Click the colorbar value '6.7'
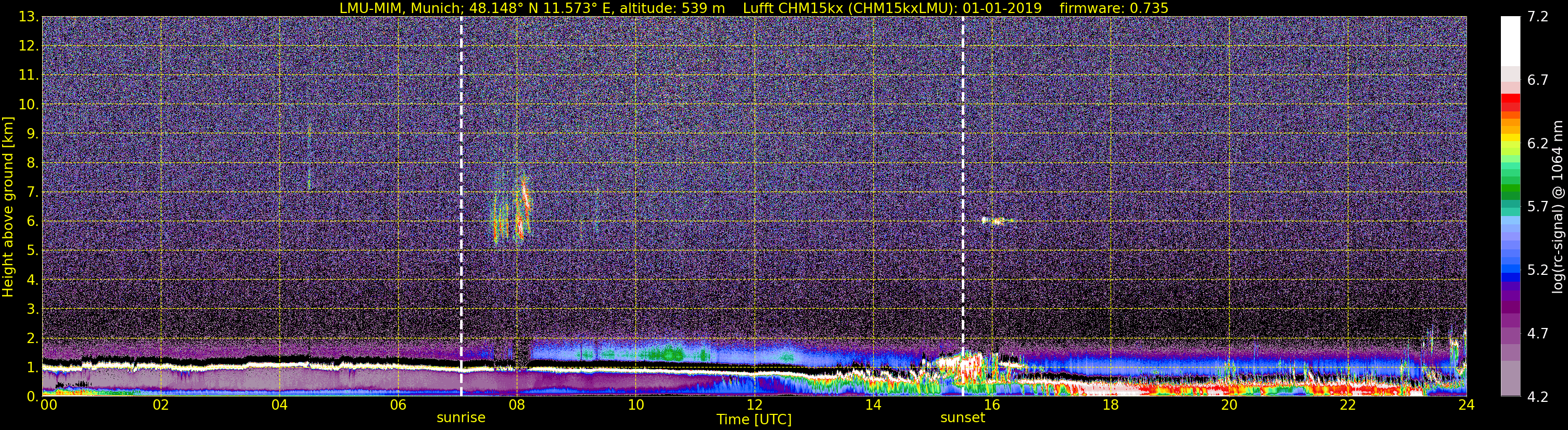Viewport: 1568px width, 430px height. (1538, 80)
